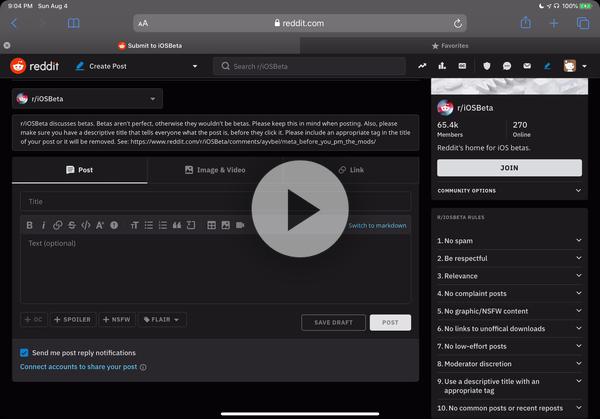
Task: Open Connect accounts to share your post
Action: 78,367
